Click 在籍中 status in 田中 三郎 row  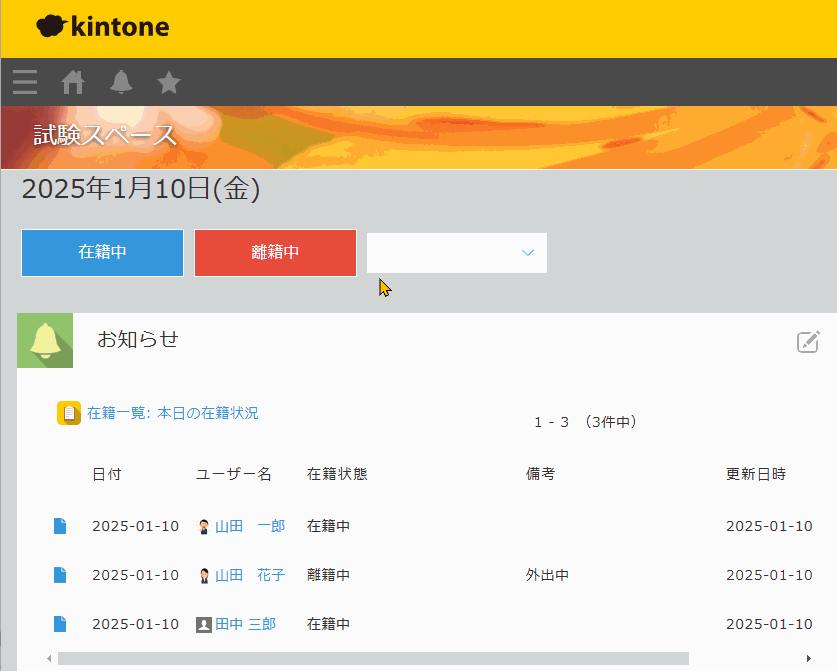coord(328,624)
